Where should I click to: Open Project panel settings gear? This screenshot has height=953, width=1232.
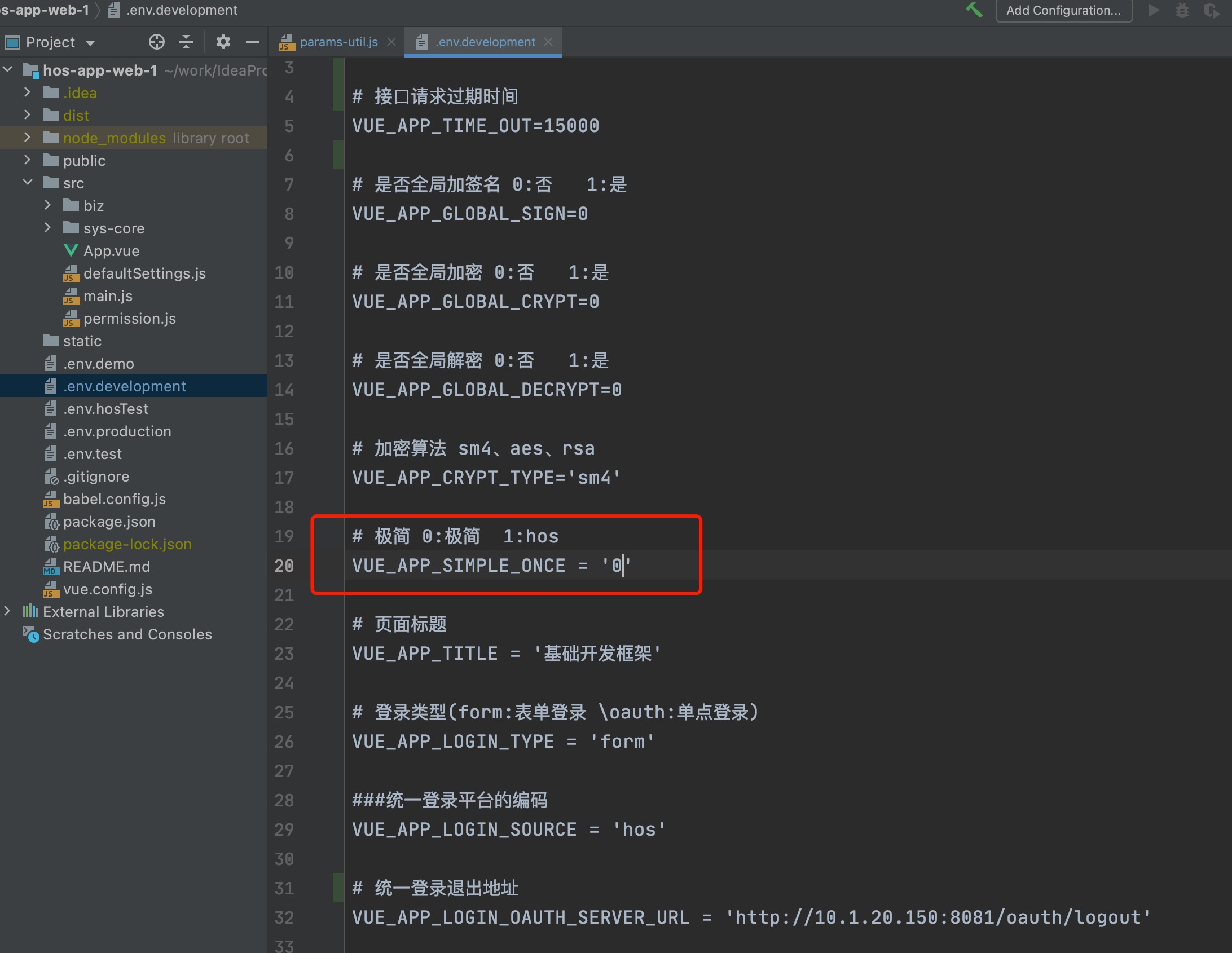coord(223,42)
